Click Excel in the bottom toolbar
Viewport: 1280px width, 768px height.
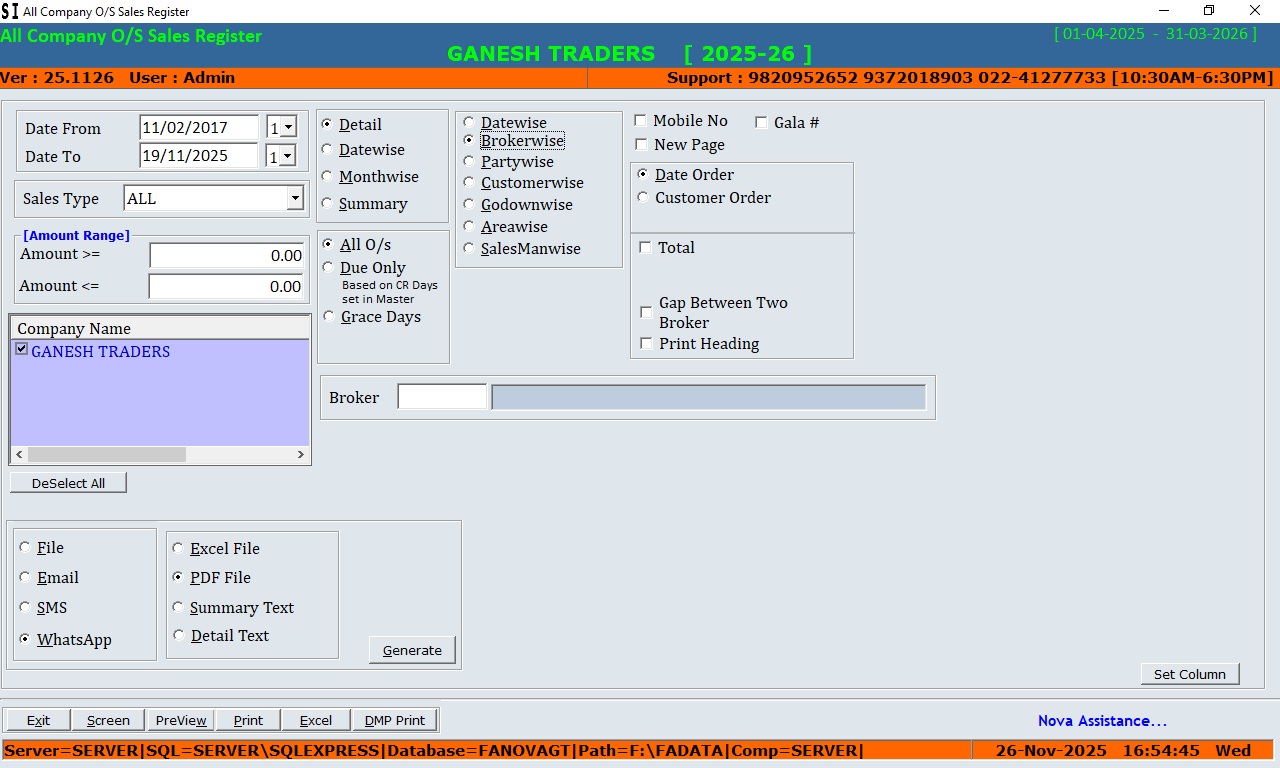point(315,720)
